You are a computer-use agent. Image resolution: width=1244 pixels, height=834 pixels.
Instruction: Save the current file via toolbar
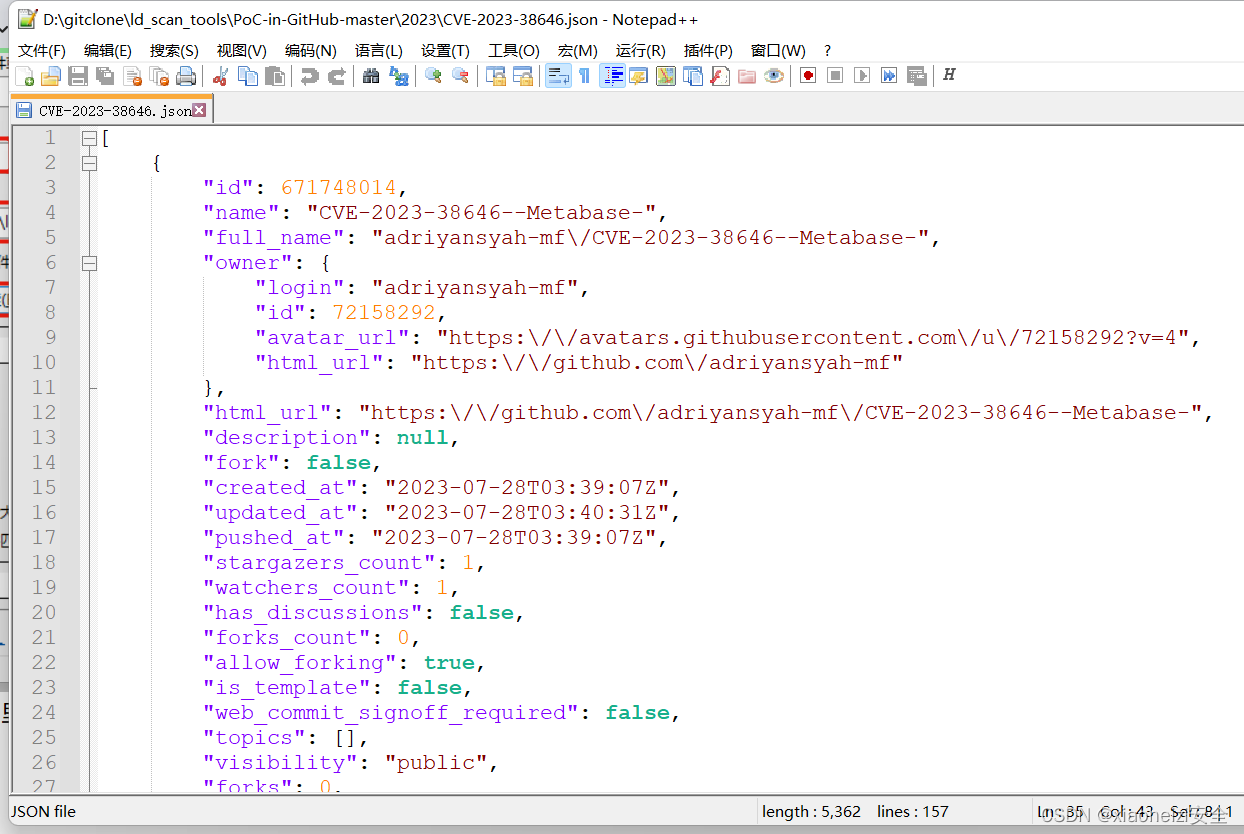(x=78, y=76)
